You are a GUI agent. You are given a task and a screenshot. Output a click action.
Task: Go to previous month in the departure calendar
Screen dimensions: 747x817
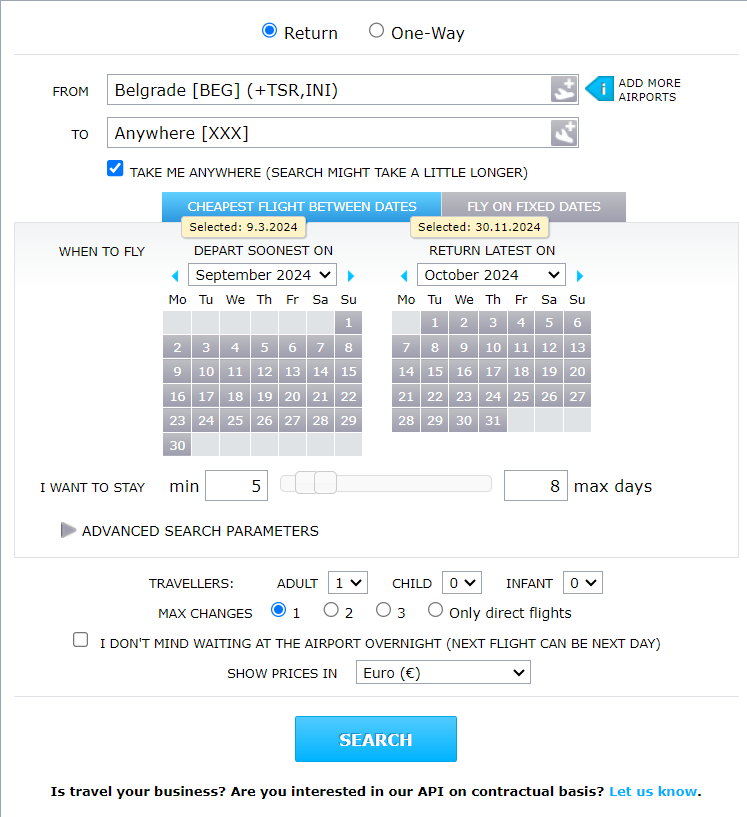(175, 276)
